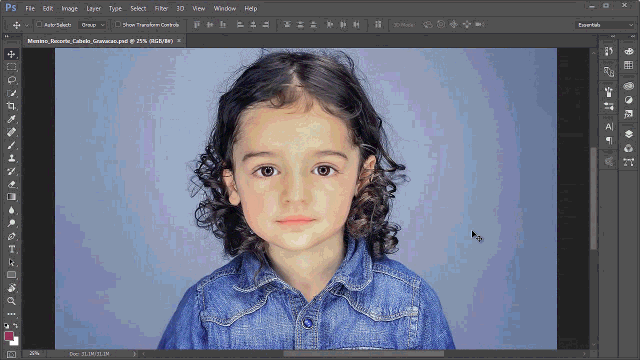Open the Swatches panel icon
Image resolution: width=640 pixels, height=360 pixels.
pos(629,65)
